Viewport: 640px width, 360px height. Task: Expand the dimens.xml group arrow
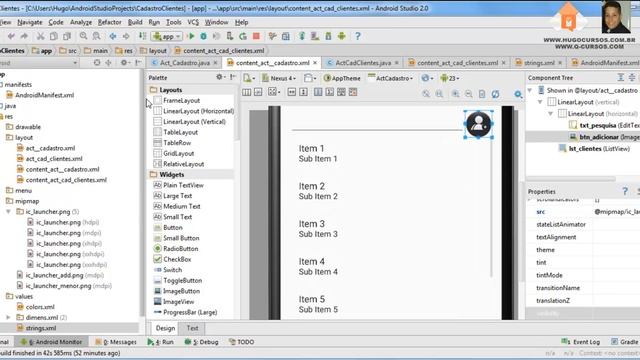coord(8,317)
